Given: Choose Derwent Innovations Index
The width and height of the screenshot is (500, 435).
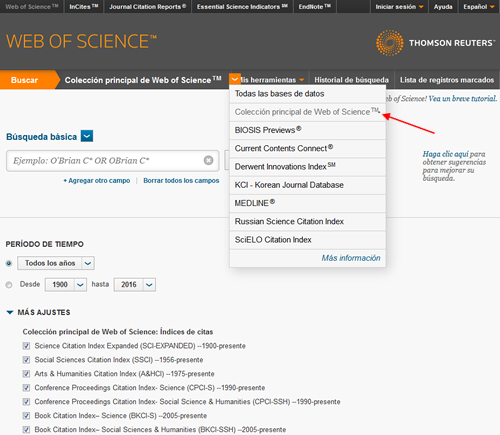Looking at the screenshot, I should 307,167.
